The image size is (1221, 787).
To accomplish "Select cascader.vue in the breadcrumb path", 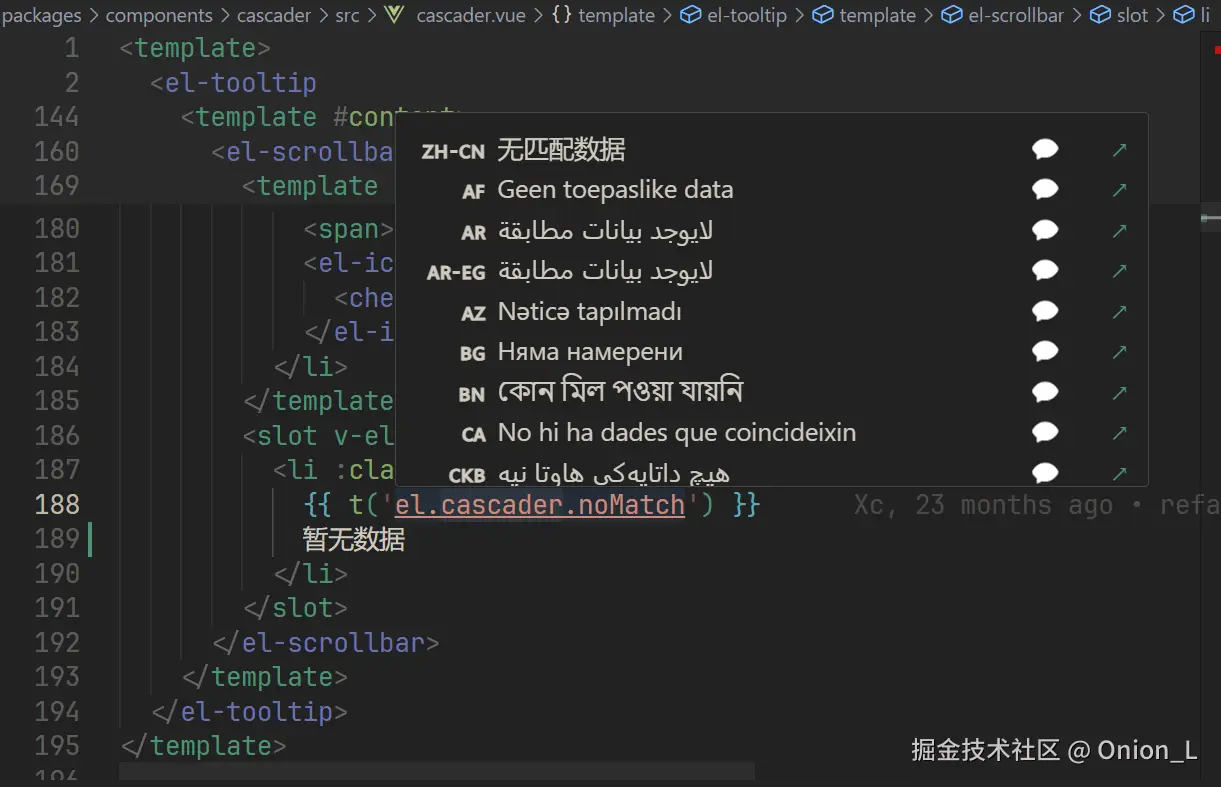I will [471, 15].
